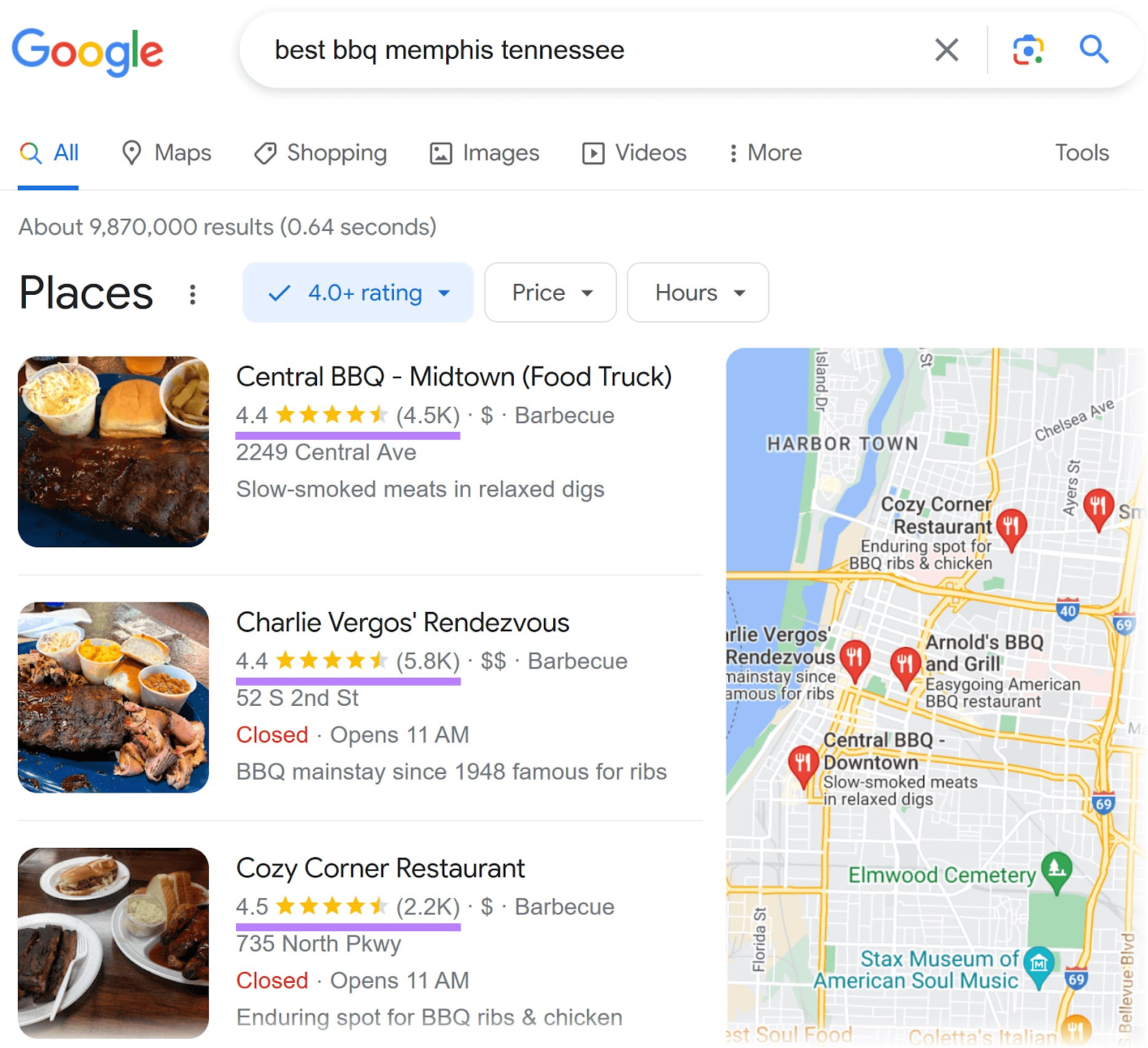
Task: Go to Google homepage via logo
Action: click(x=88, y=52)
